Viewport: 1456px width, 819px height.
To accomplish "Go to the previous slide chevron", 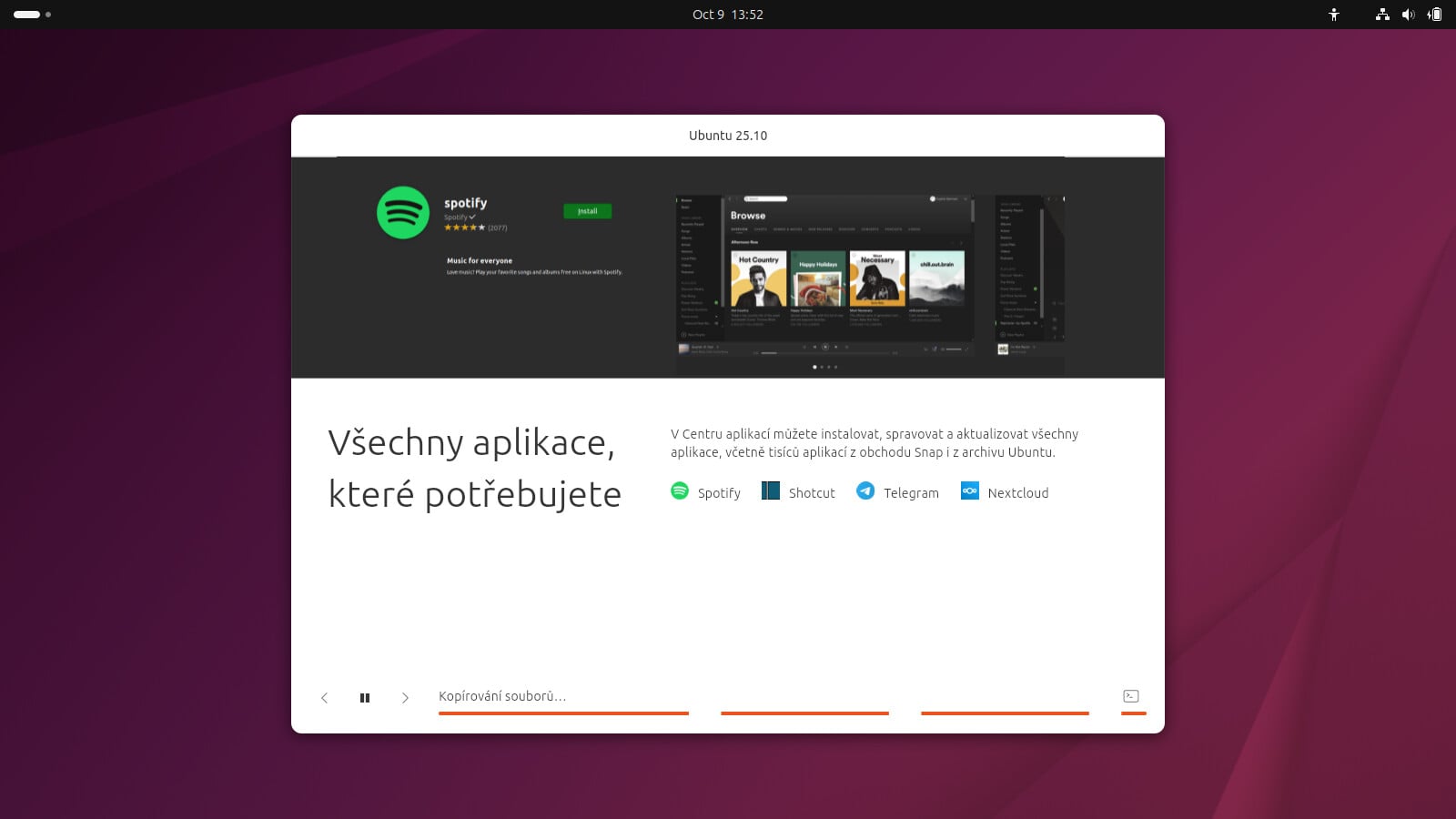I will [x=324, y=698].
